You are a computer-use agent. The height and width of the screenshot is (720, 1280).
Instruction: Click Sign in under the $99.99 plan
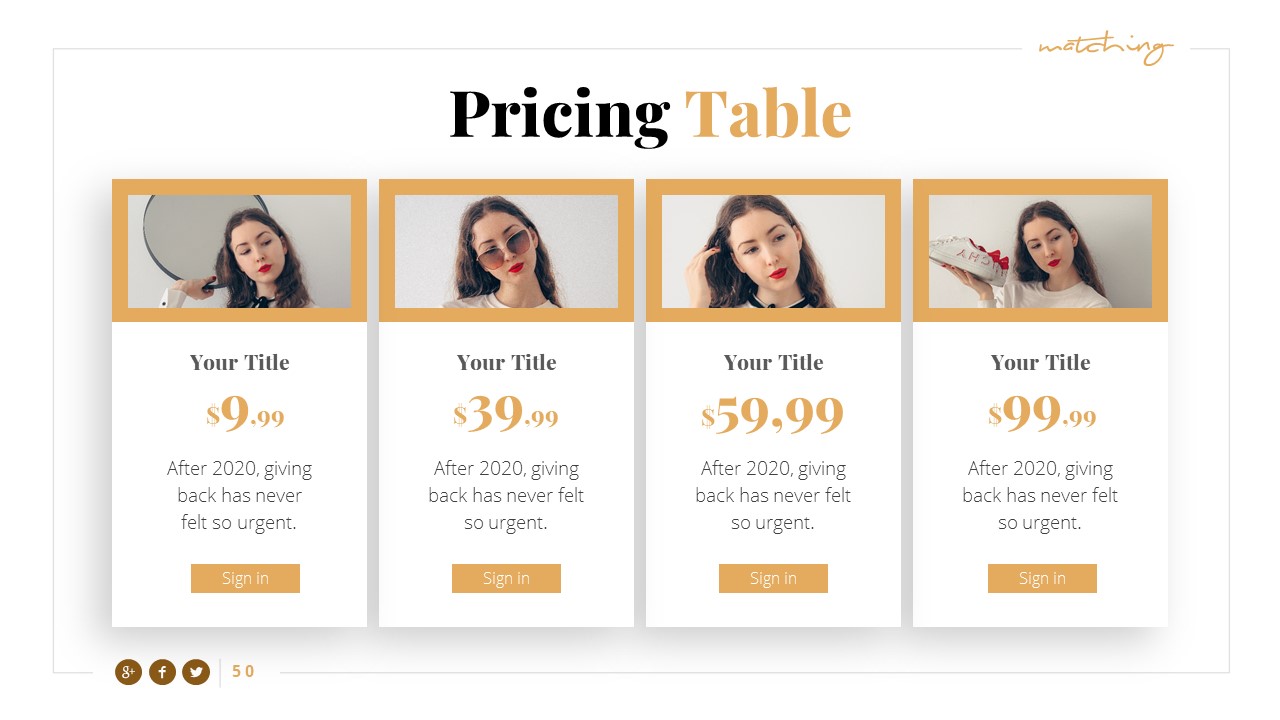1042,578
